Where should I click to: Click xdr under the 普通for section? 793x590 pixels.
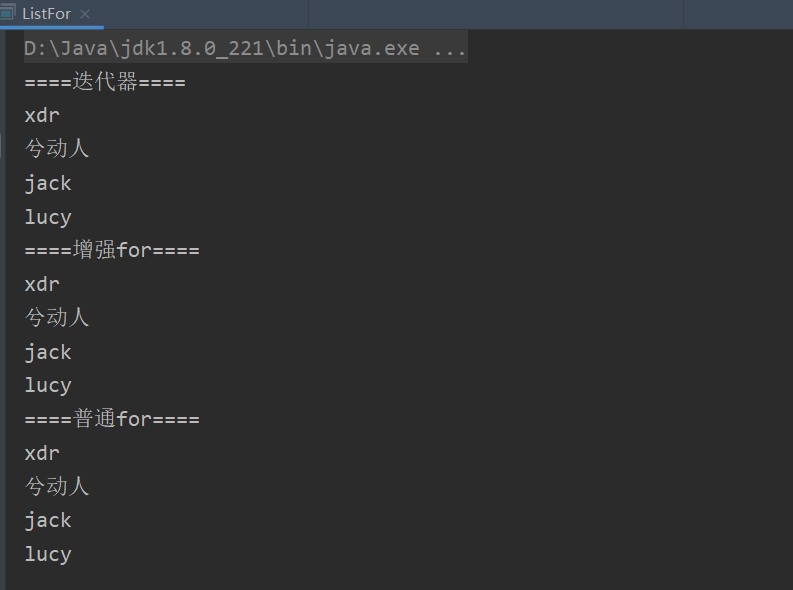tap(42, 453)
